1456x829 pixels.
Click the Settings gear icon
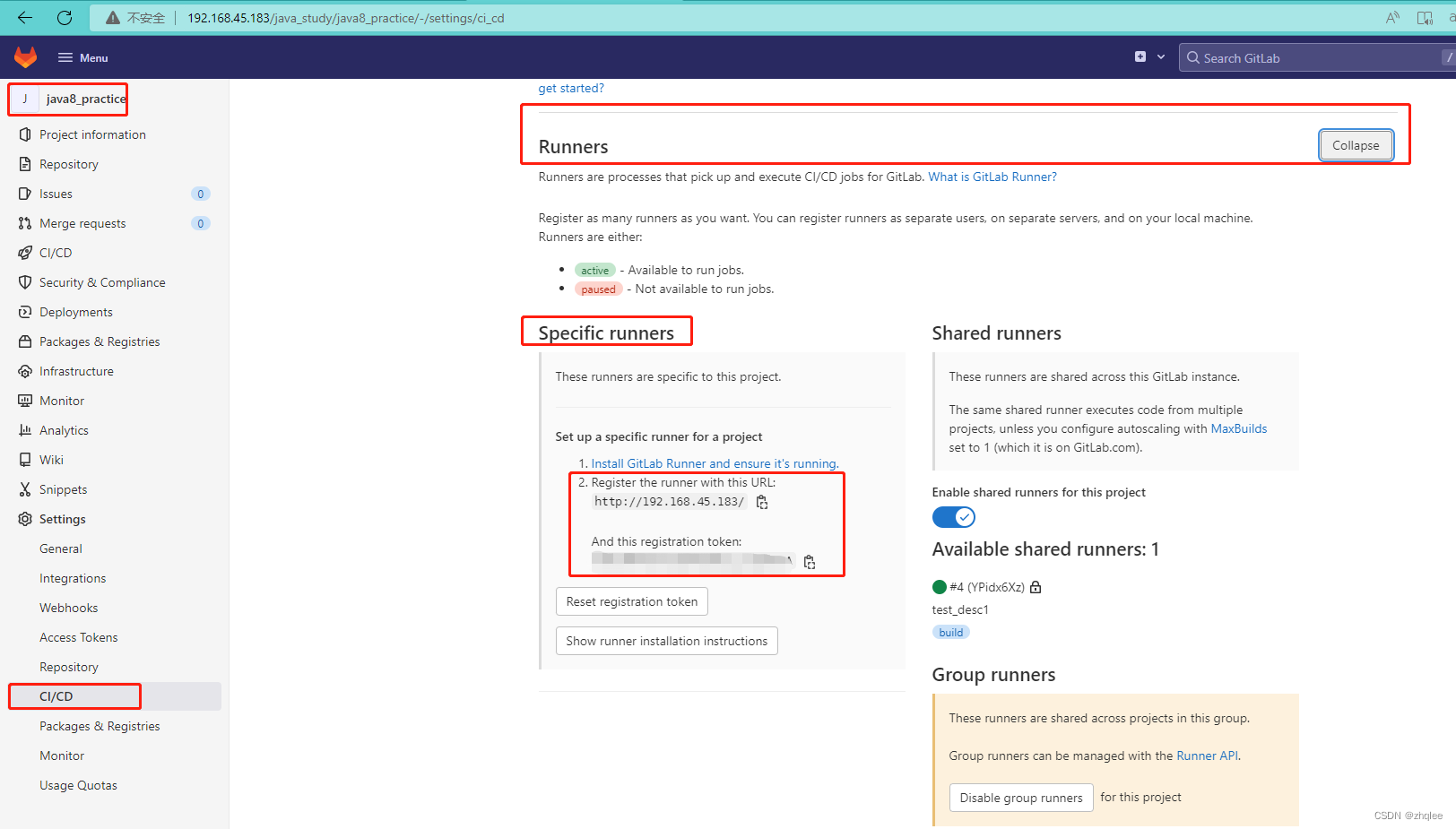point(25,519)
